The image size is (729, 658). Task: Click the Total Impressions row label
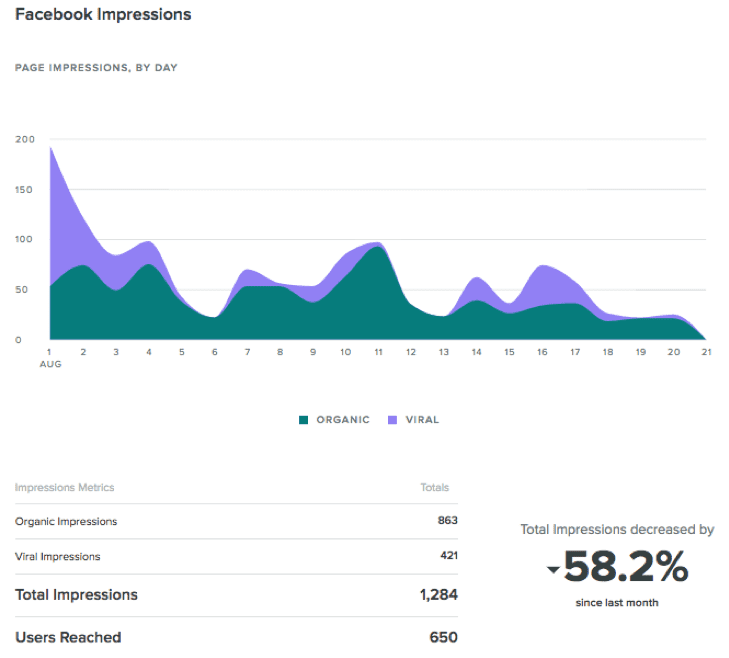point(77,595)
